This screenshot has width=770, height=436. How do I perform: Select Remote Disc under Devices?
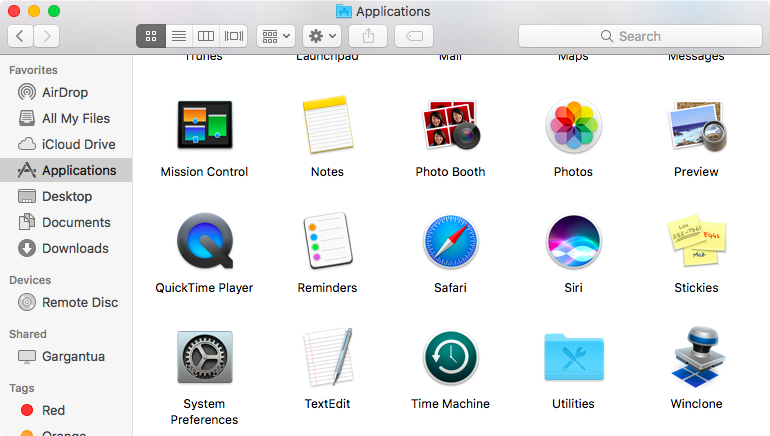(66, 302)
